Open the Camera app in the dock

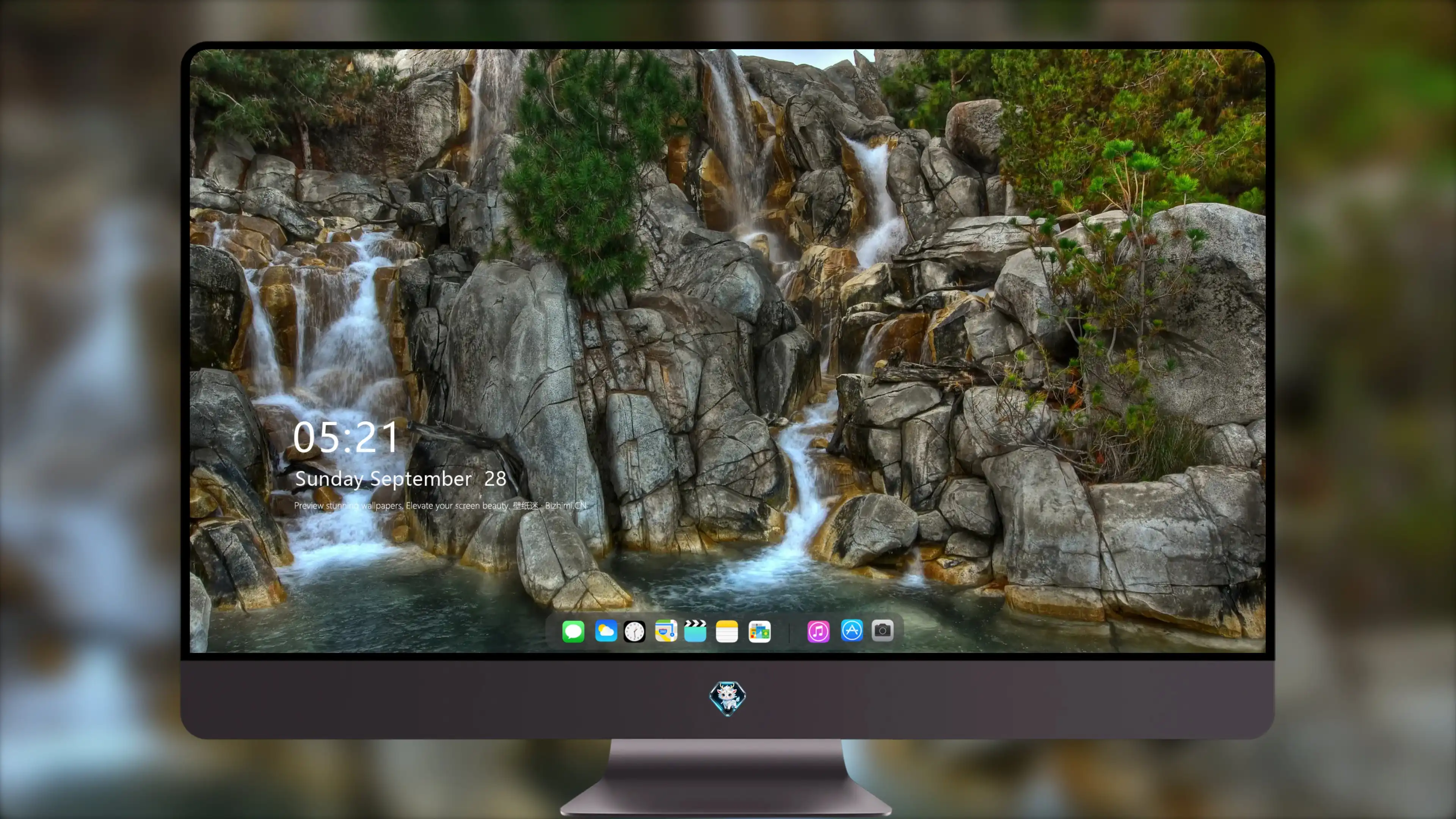click(x=882, y=631)
